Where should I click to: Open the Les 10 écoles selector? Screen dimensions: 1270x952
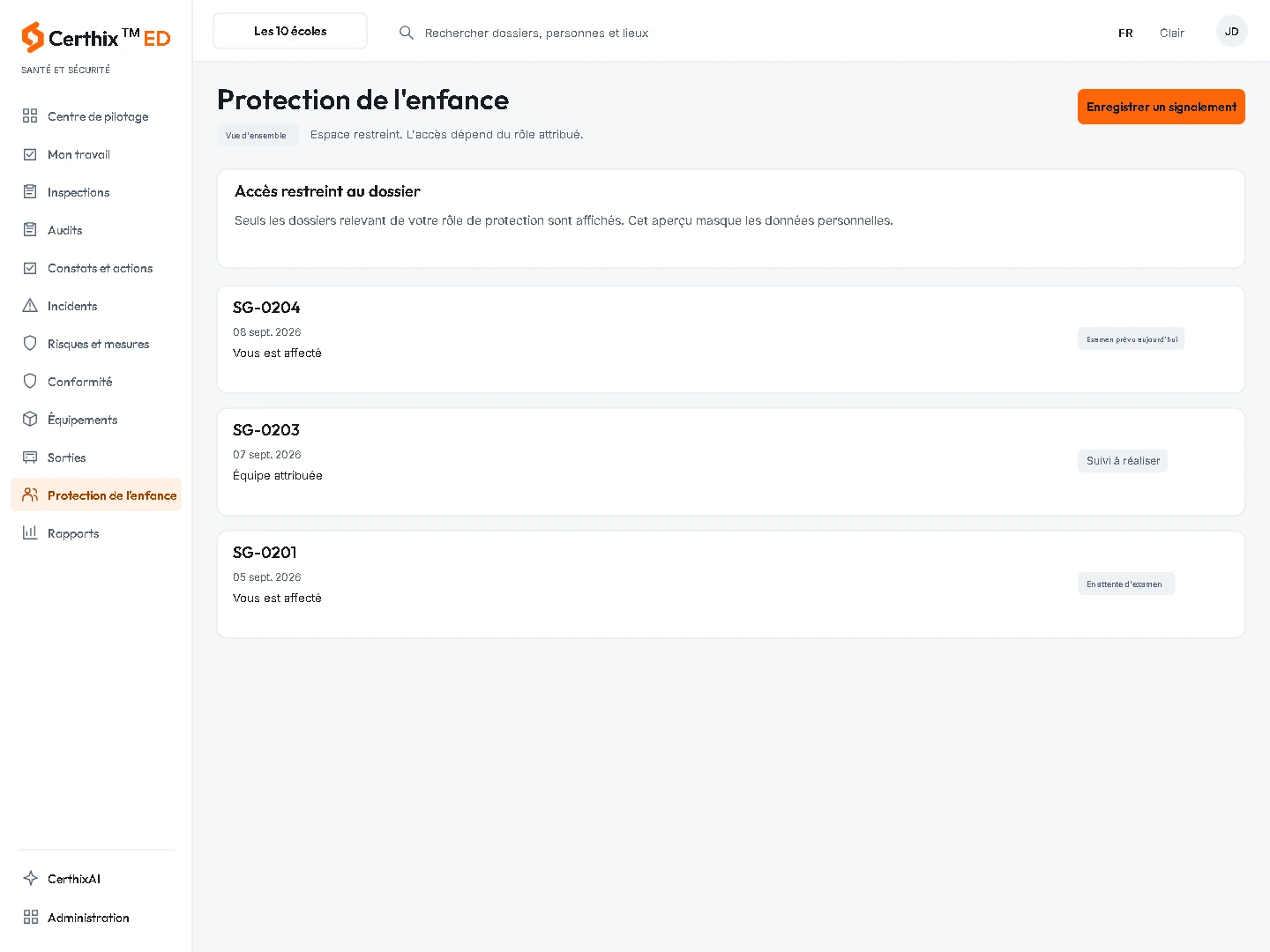290,31
